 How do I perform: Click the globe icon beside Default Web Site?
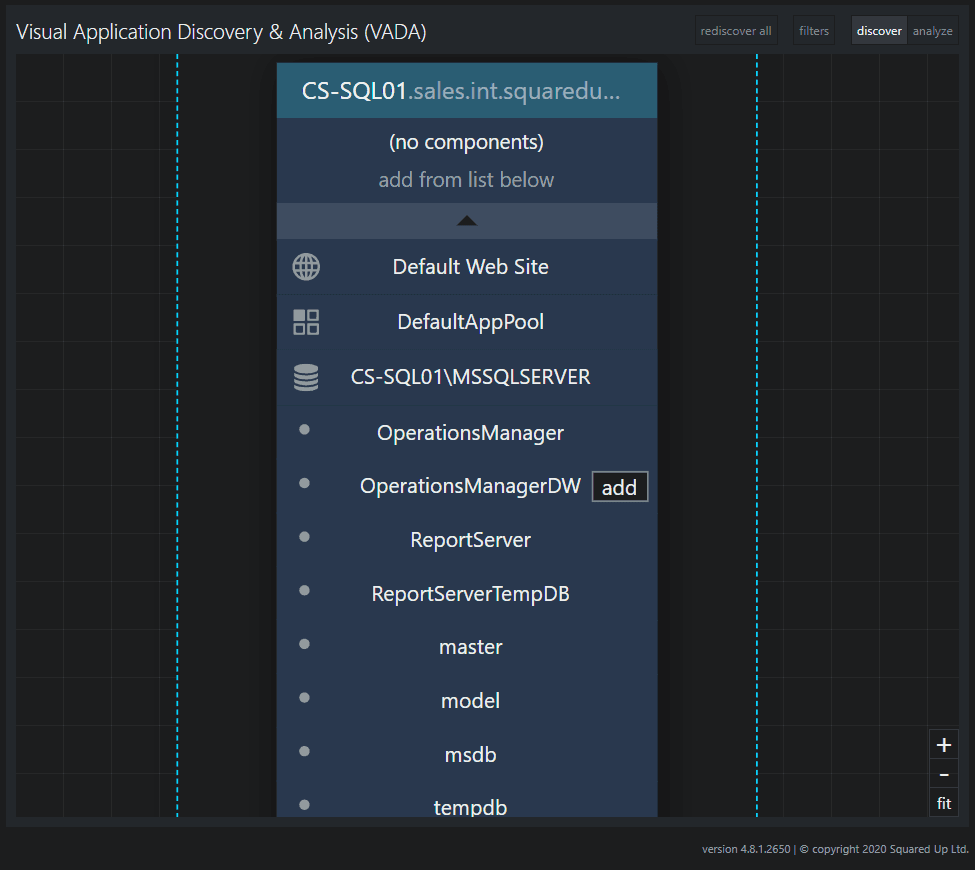306,267
